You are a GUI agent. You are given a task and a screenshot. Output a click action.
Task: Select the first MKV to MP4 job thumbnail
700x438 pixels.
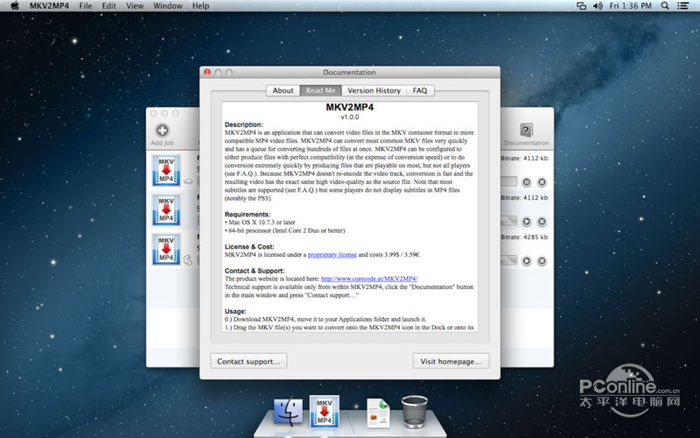[x=166, y=170]
